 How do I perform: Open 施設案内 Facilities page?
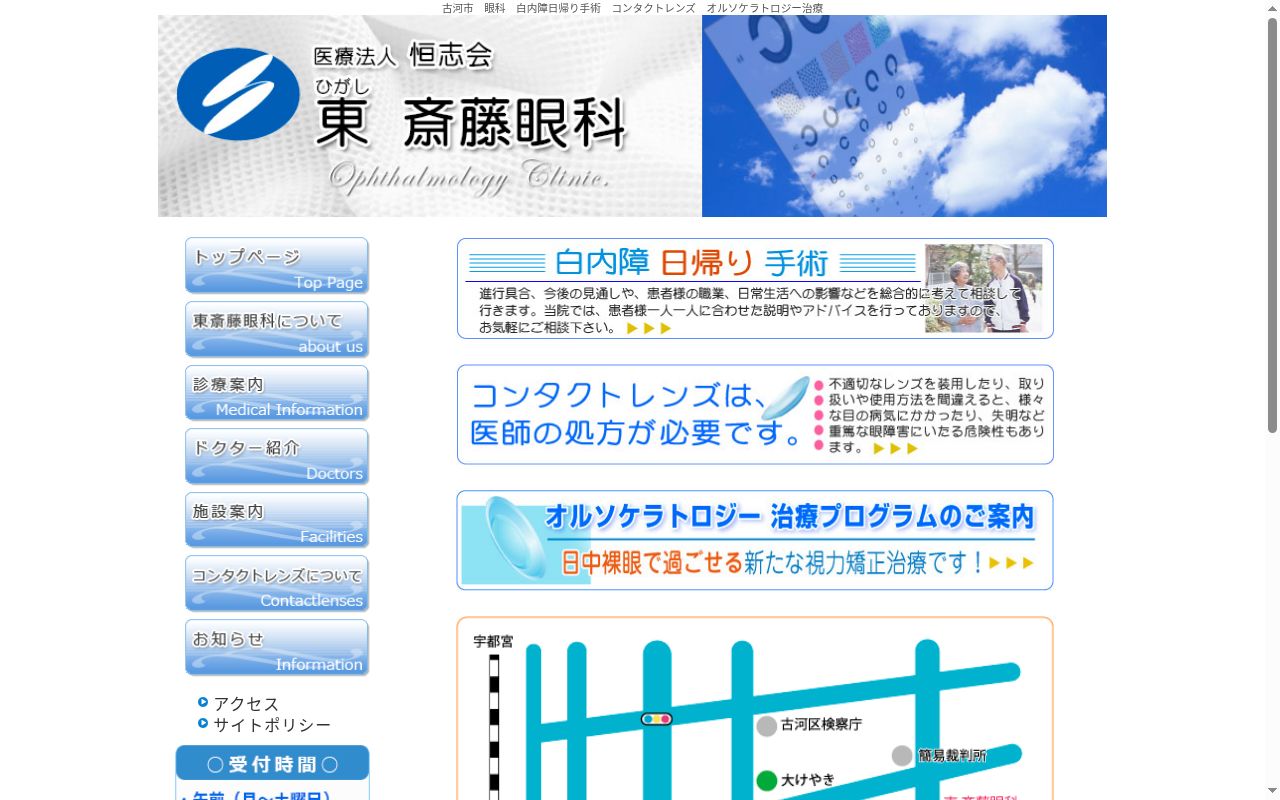point(277,520)
